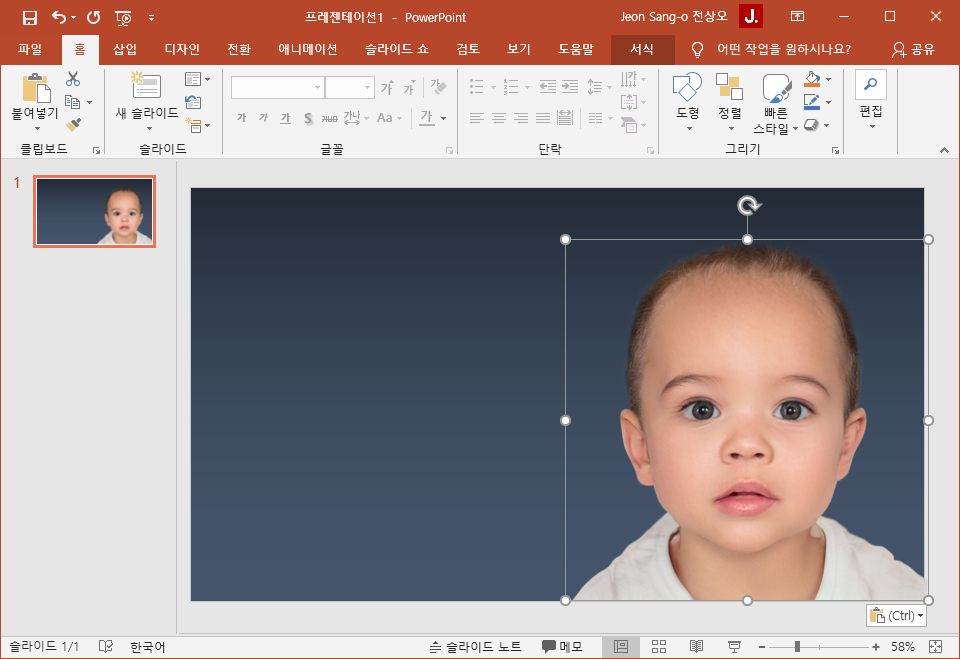Open the font name dropdown

coord(317,88)
